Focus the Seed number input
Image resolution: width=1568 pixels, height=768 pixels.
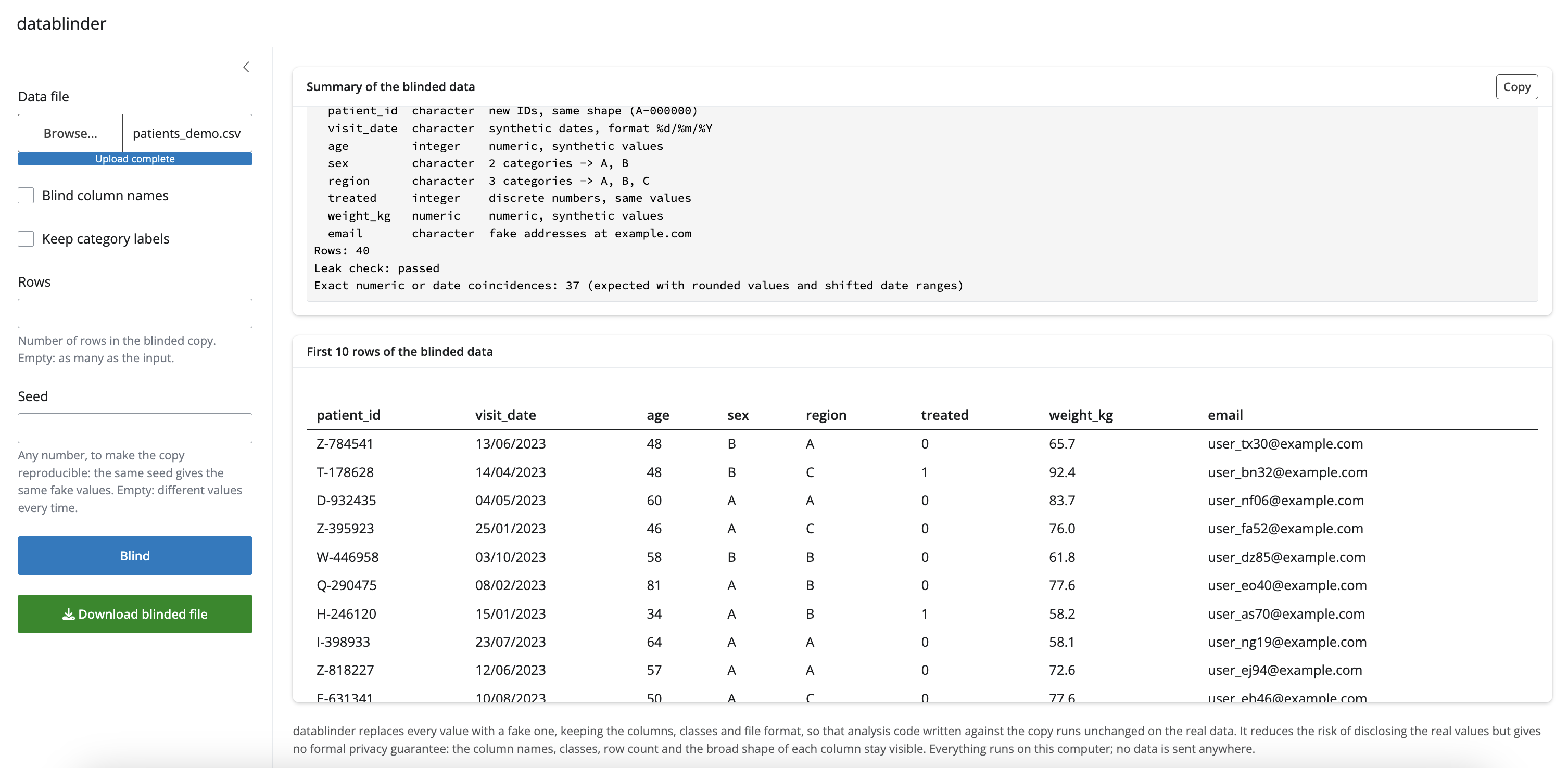pyautogui.click(x=135, y=428)
